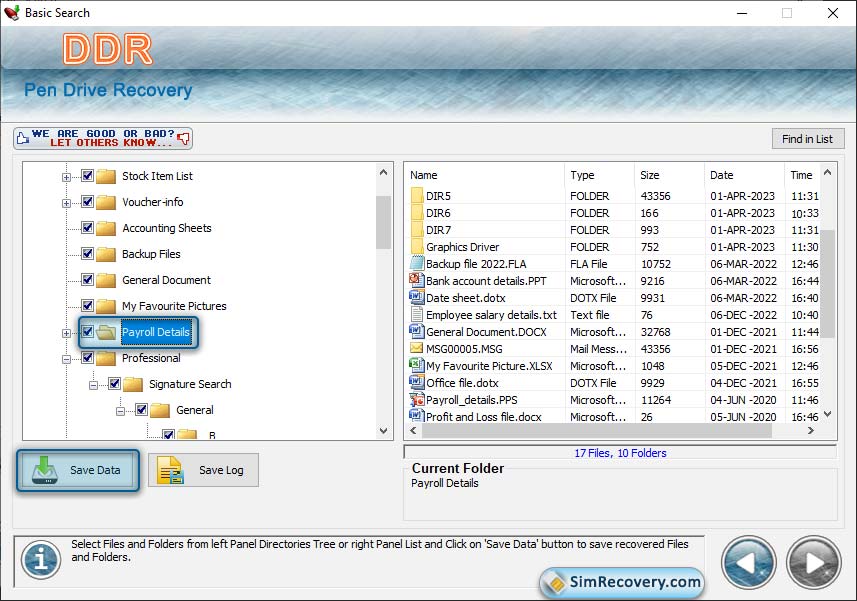Sort file list by Date column

[x=744, y=175]
